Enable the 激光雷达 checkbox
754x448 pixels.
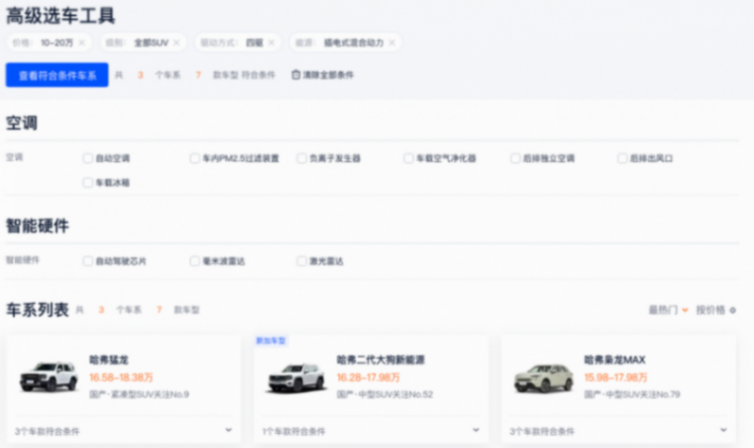coord(302,261)
